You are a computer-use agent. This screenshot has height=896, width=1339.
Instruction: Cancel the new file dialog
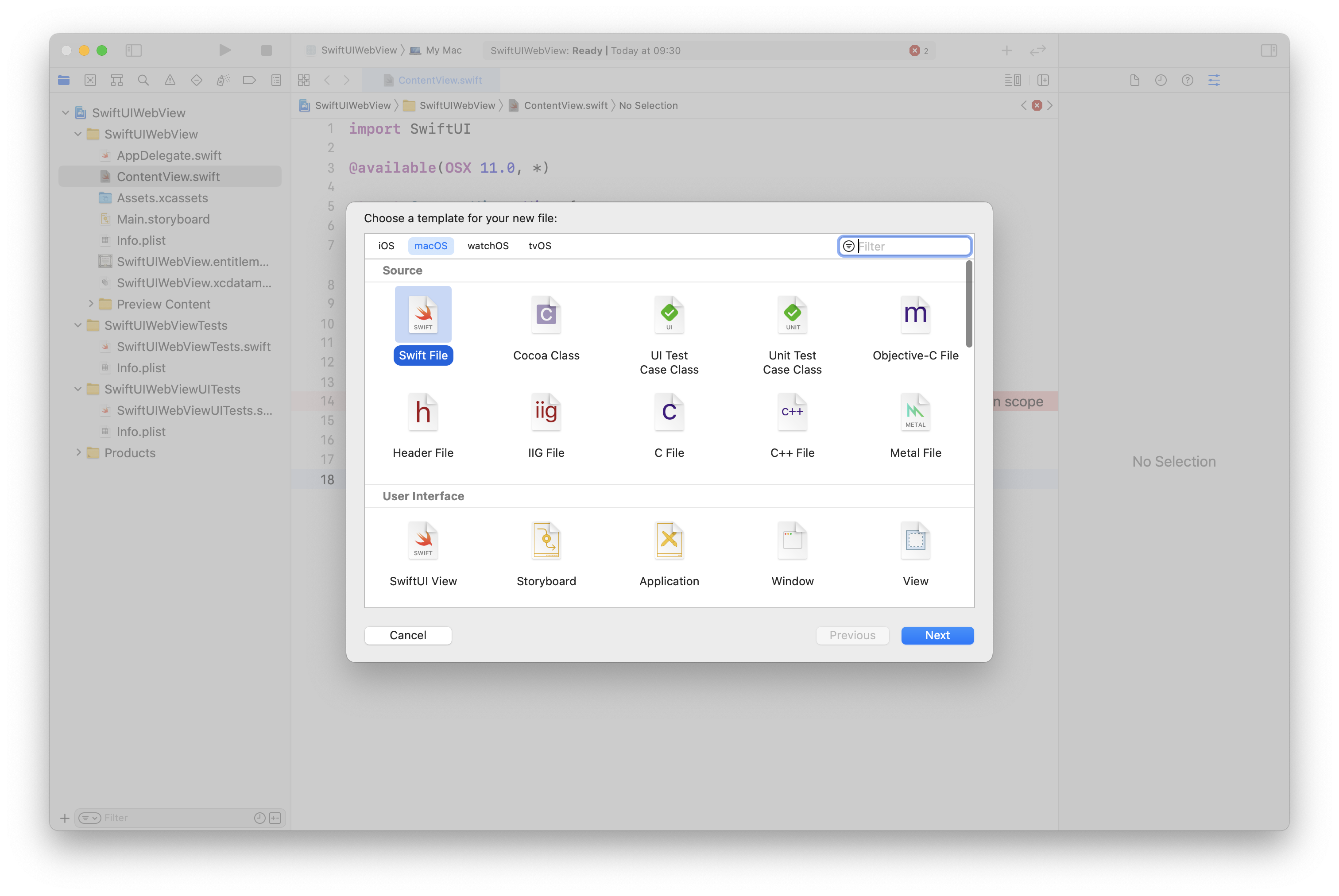pos(408,635)
